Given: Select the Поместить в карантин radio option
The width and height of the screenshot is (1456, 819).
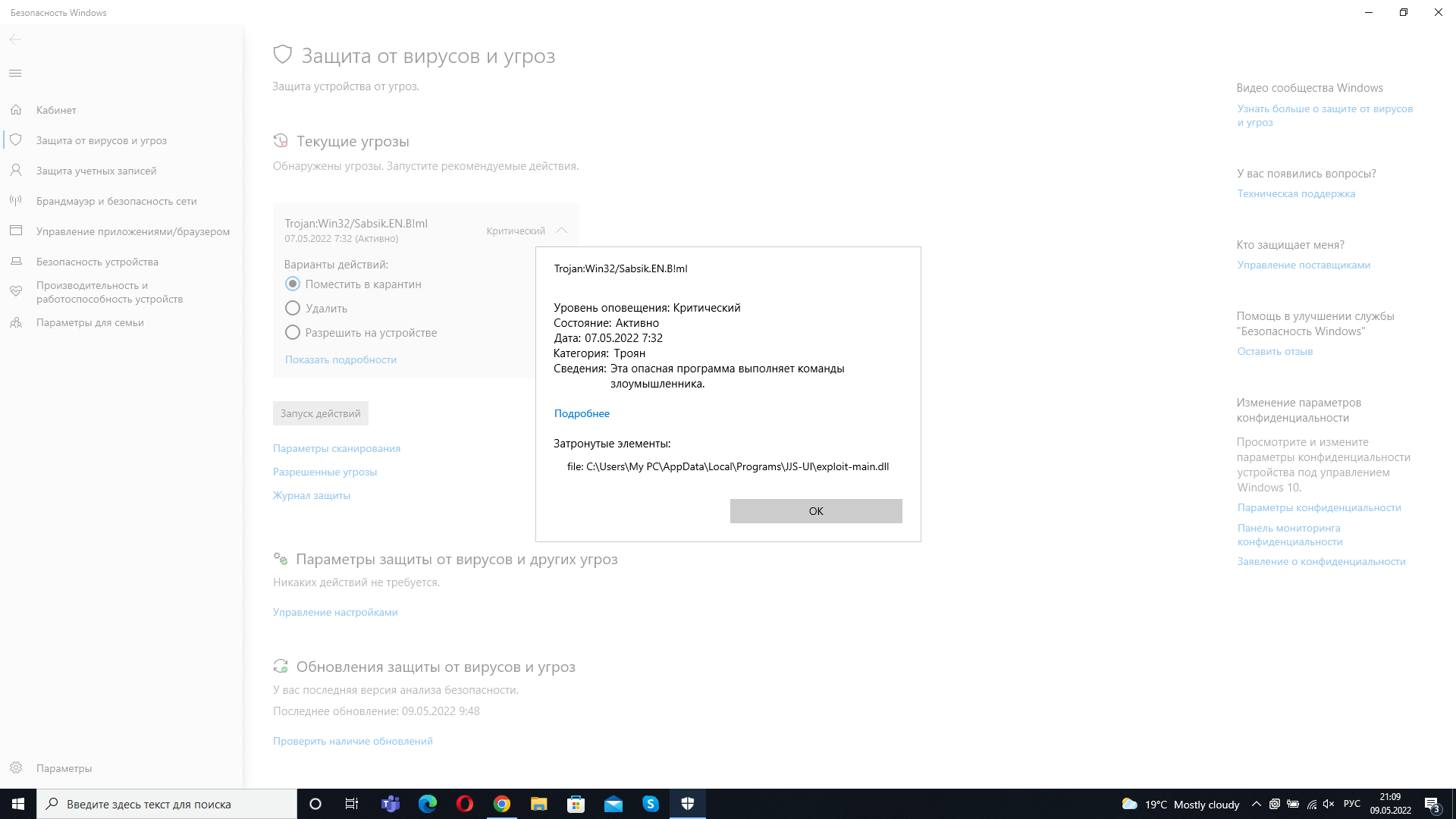Looking at the screenshot, I should (x=293, y=284).
